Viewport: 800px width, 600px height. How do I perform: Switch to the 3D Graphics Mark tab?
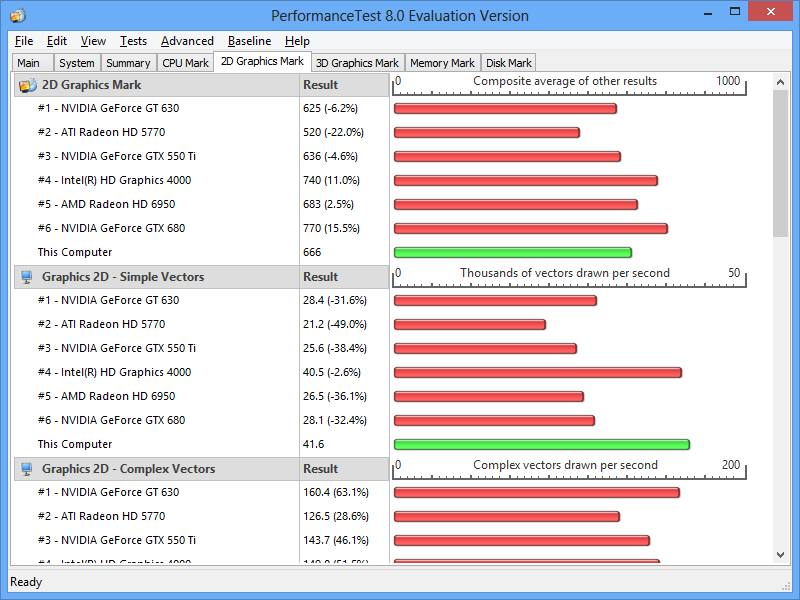tap(357, 63)
